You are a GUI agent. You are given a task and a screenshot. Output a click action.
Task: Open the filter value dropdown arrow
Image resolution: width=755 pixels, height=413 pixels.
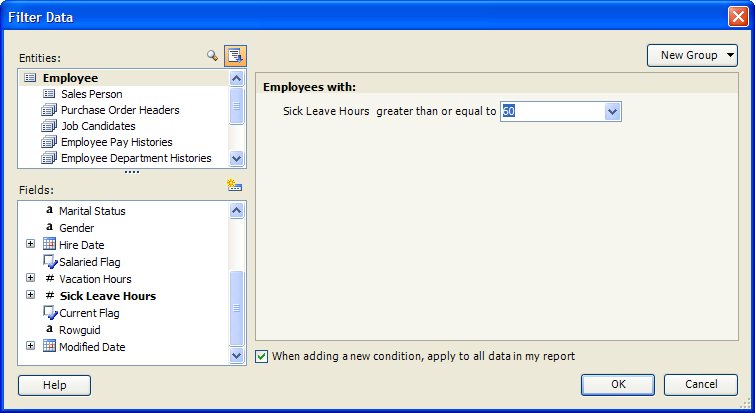click(612, 112)
